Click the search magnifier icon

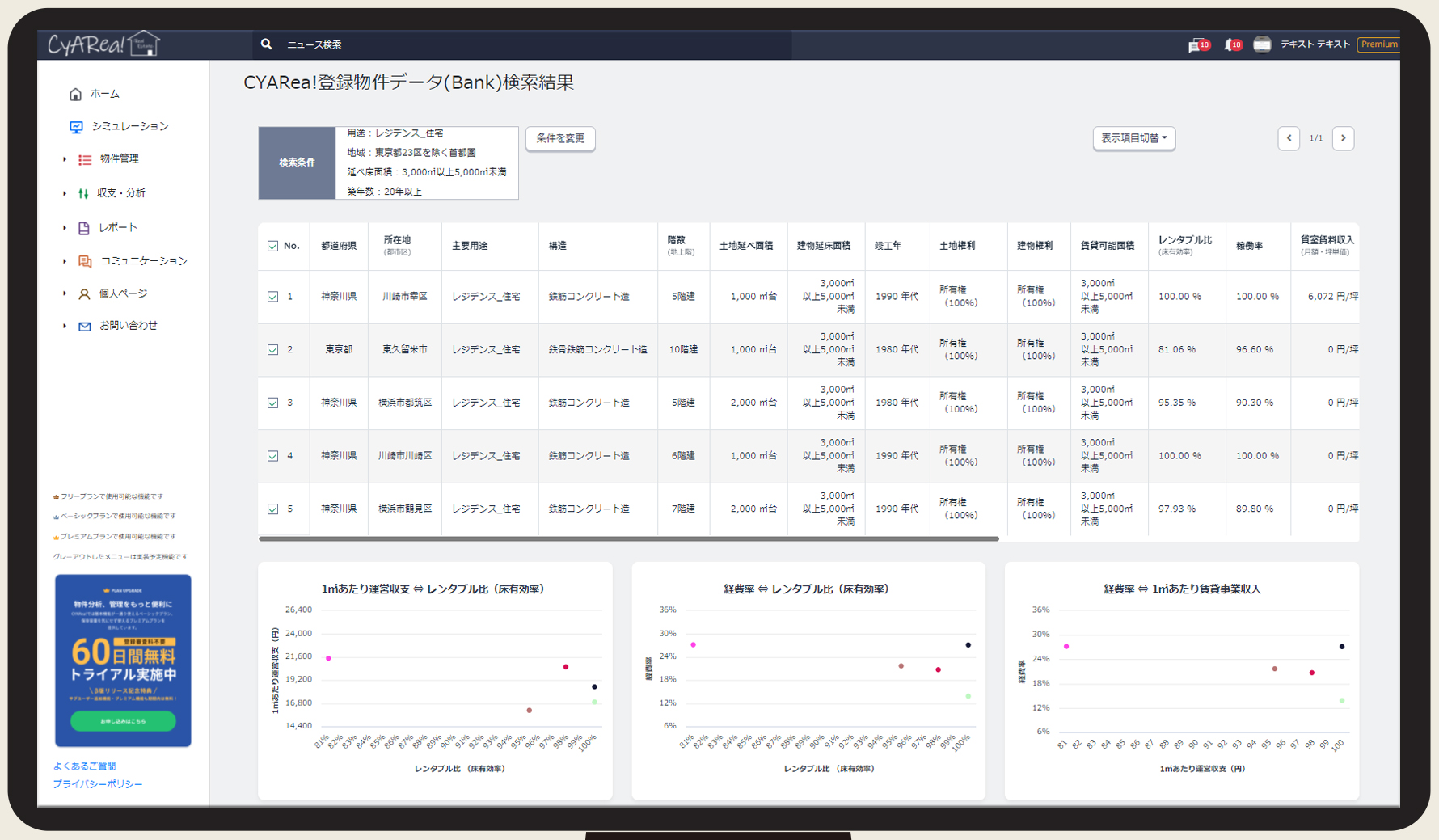click(266, 44)
